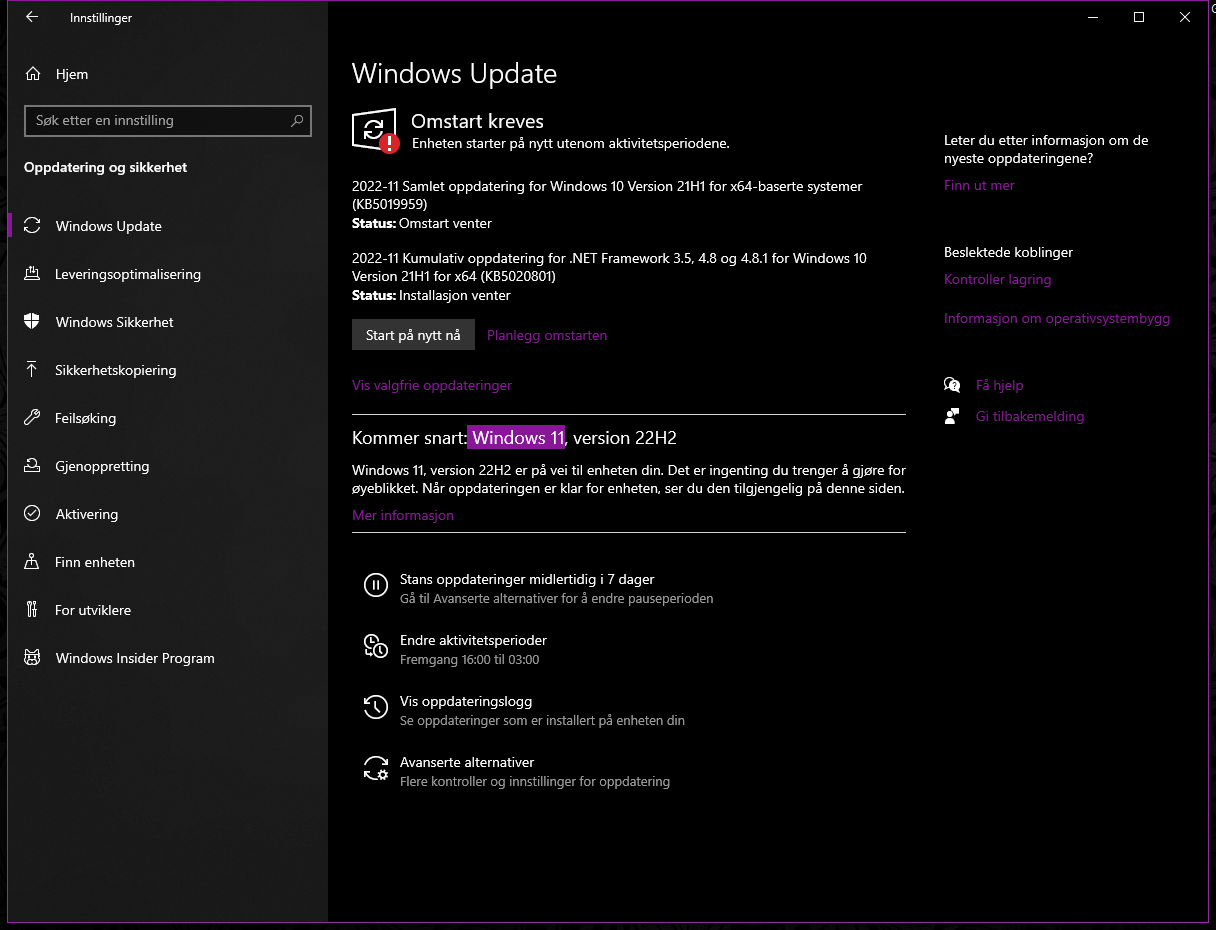Minimize the Innstillinger window

point(1093,17)
